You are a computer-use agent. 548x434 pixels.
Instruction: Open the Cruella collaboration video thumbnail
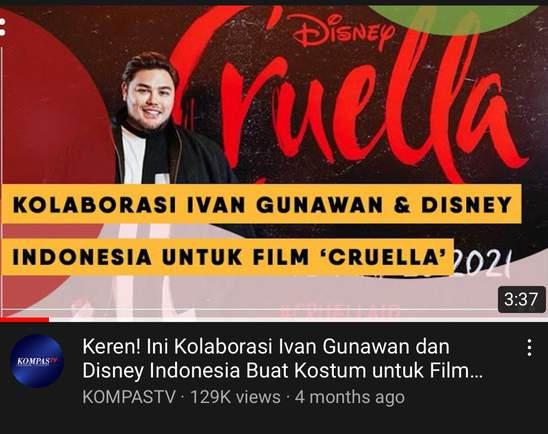274,162
